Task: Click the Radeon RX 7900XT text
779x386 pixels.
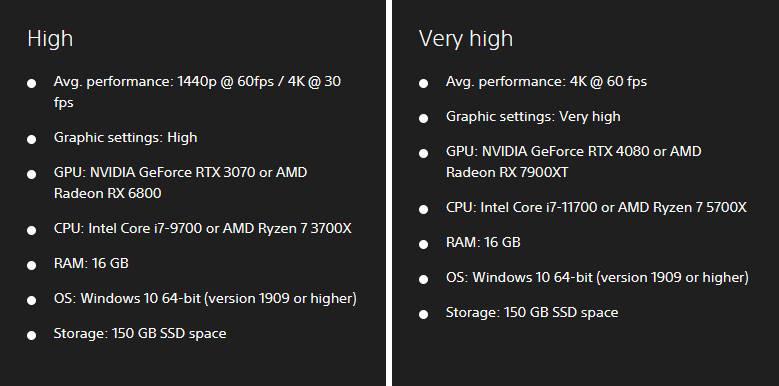Action: [507, 172]
